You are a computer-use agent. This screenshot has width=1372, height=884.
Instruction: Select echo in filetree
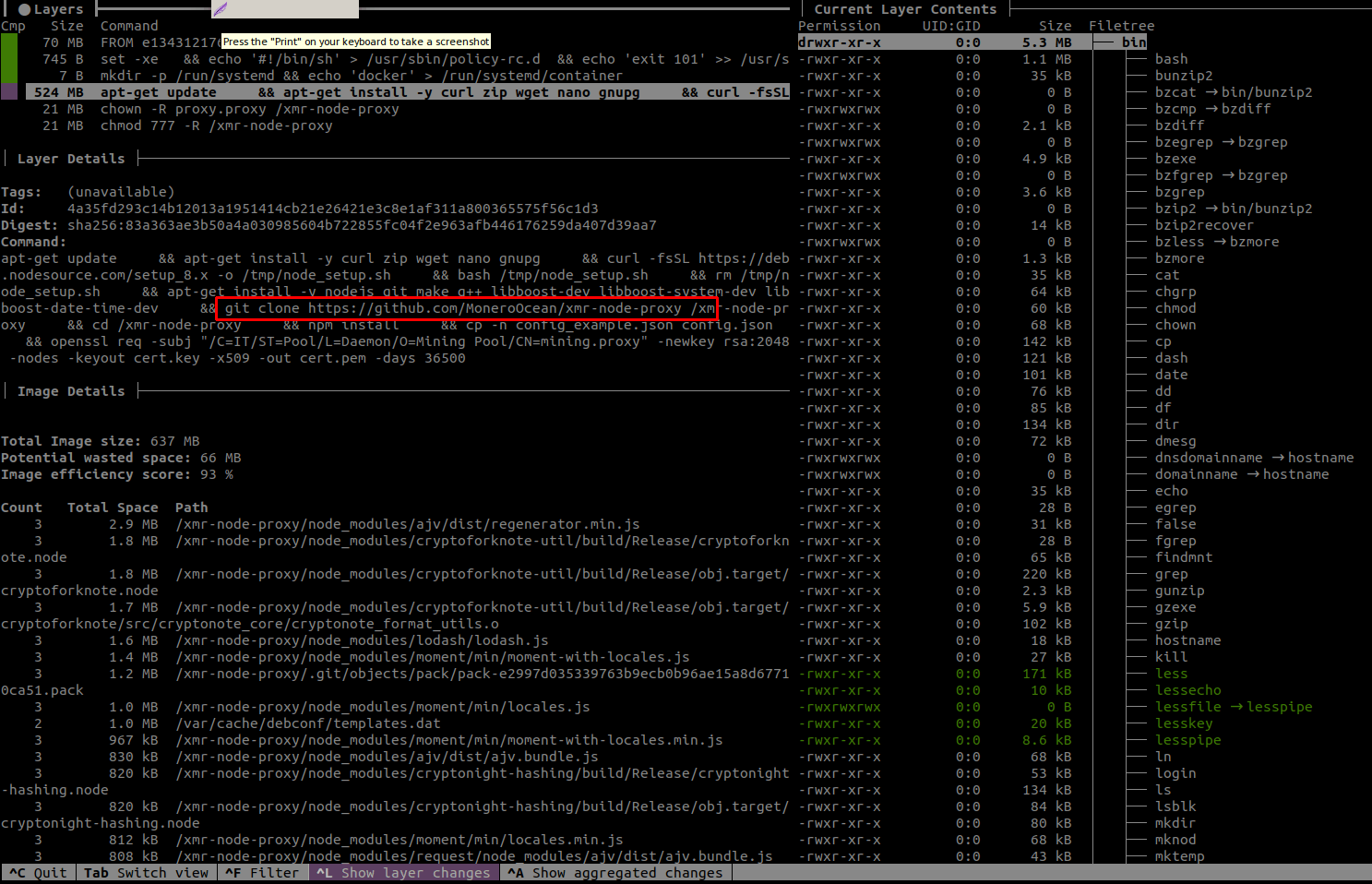click(1172, 491)
